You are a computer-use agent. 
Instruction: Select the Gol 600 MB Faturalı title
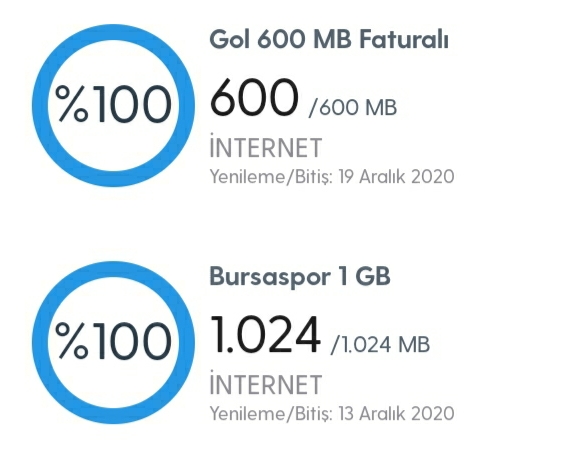click(329, 39)
